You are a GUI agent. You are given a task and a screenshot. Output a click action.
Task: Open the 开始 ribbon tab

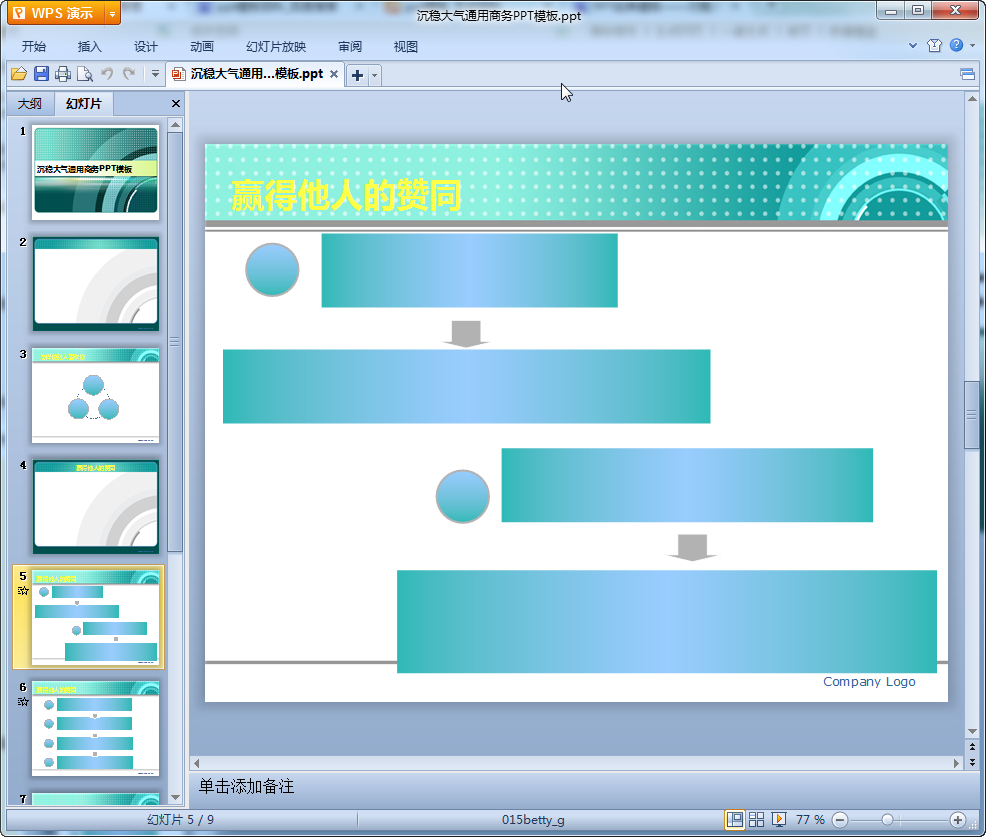coord(34,47)
